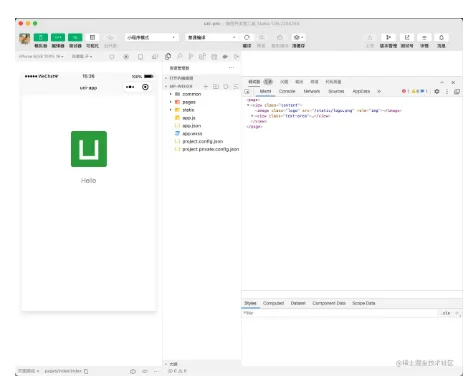
Task: Click the collapse all folders icon
Action: (236, 86)
